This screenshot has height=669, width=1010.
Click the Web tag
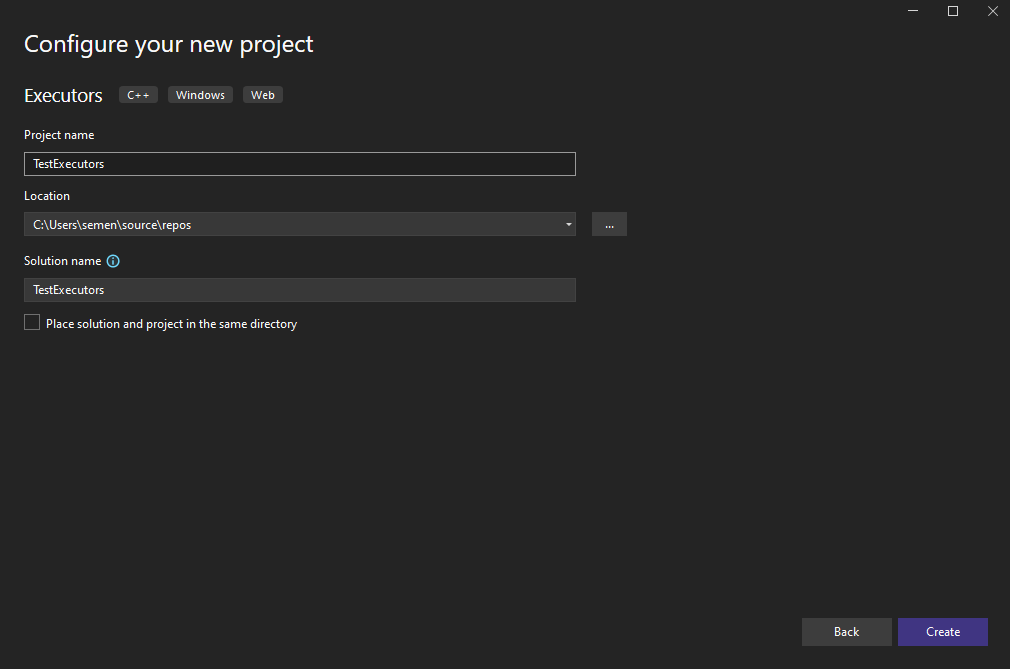click(x=263, y=95)
